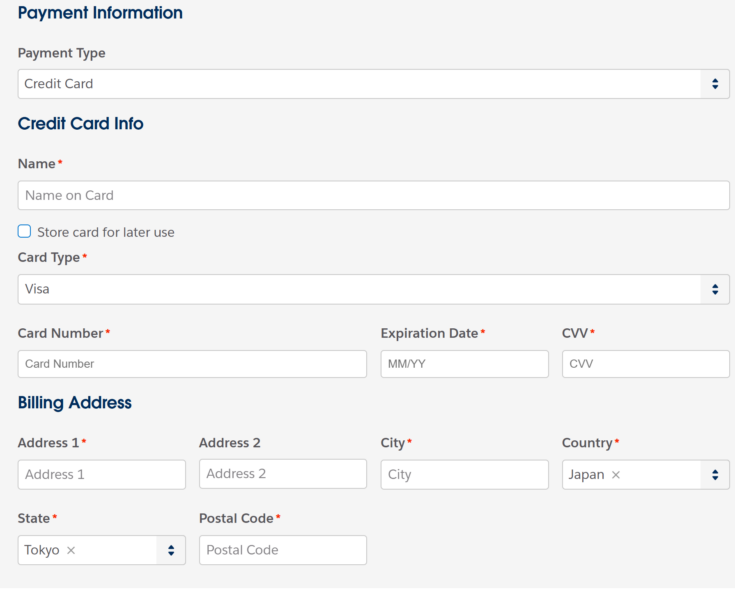Open the dropdown showing Credit Card
The image size is (735, 600).
[360, 84]
